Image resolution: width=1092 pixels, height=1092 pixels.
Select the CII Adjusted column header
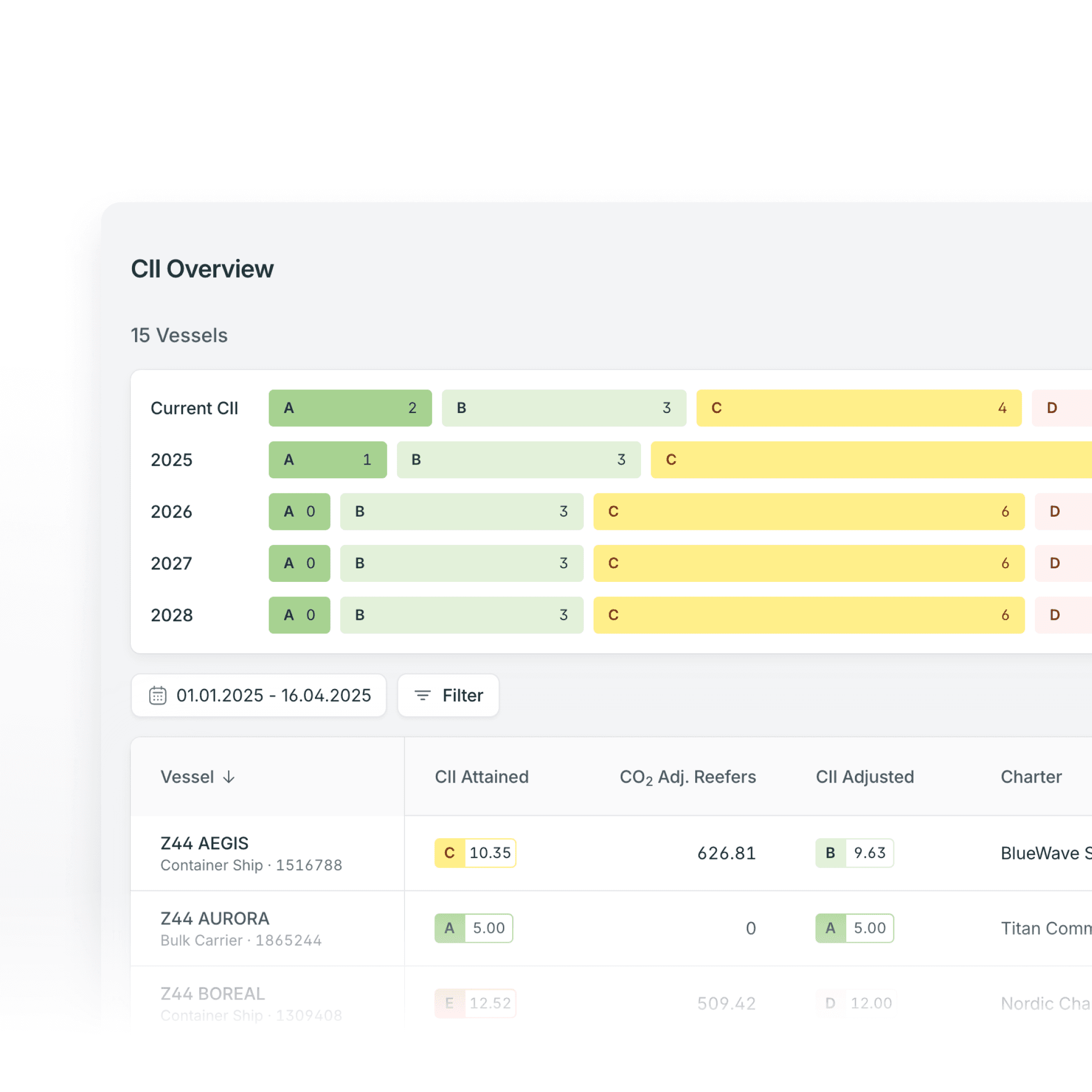(x=865, y=777)
